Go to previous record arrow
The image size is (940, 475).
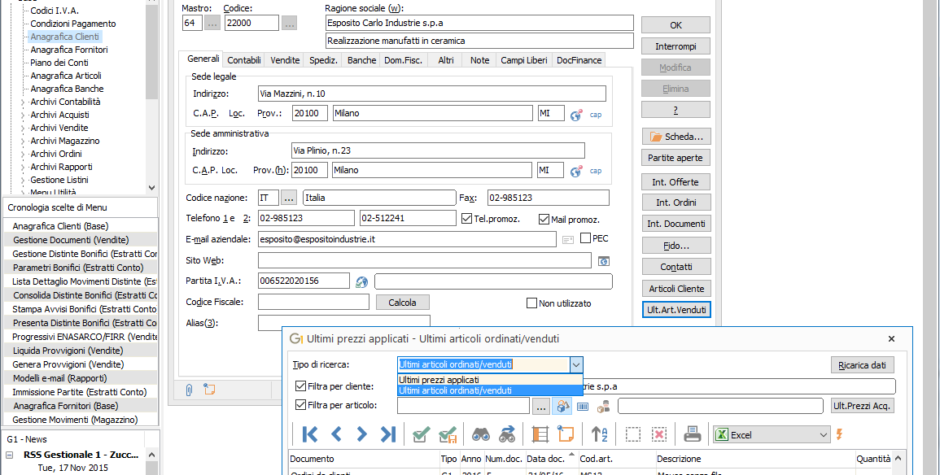pyautogui.click(x=336, y=434)
